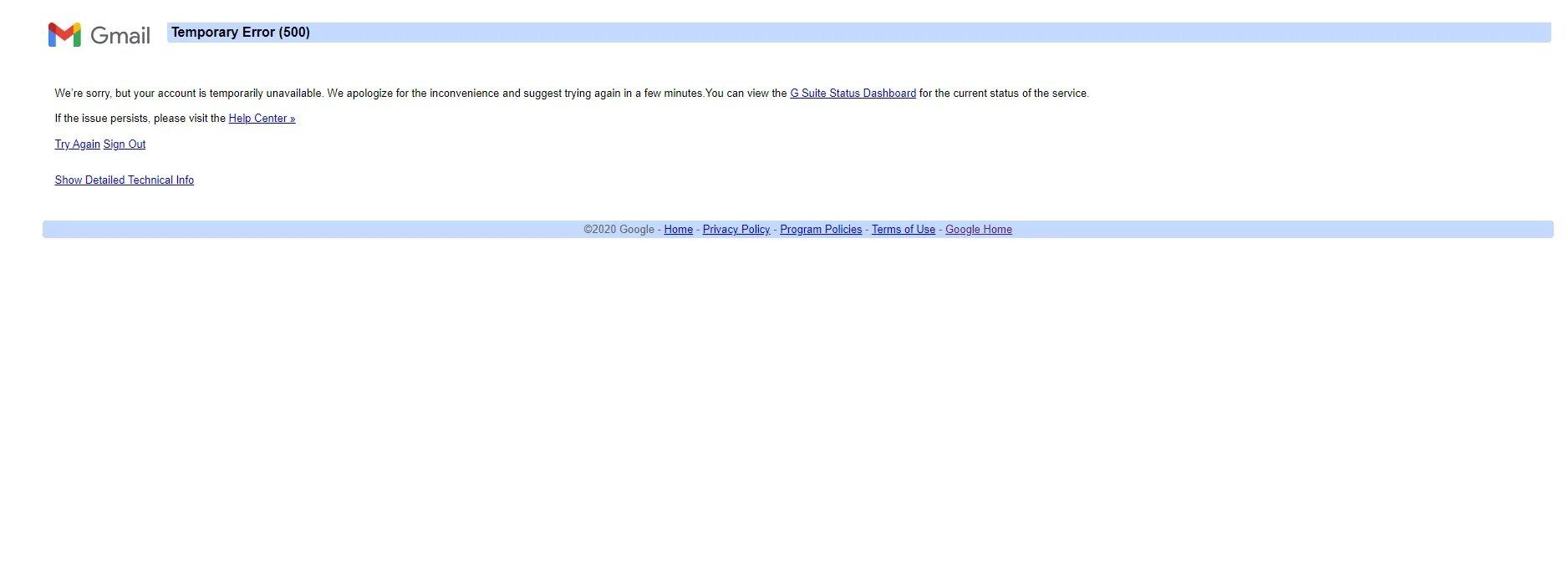This screenshot has height=573, width=1568.
Task: Click Try Again to reload Gmail
Action: tap(77, 145)
